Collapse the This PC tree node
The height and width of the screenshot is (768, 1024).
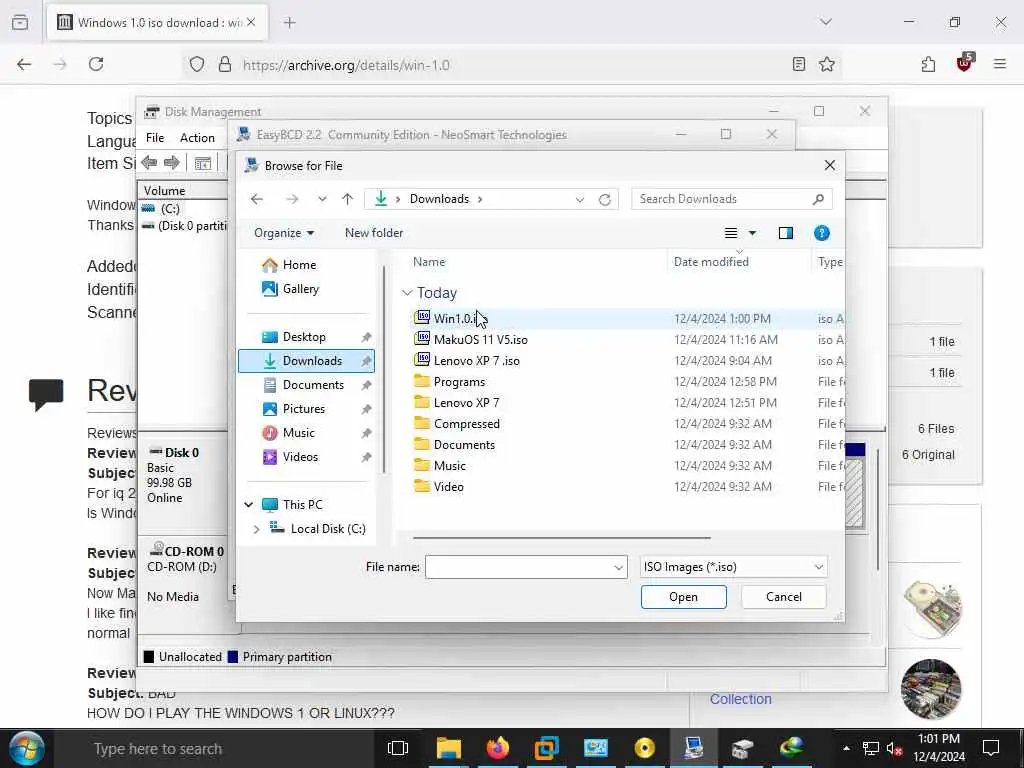pyautogui.click(x=249, y=505)
